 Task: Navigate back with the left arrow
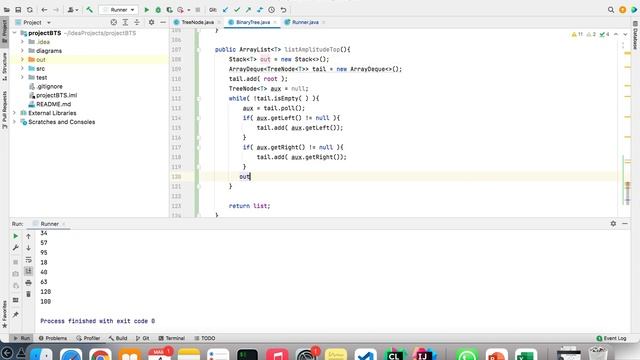(x=44, y=10)
